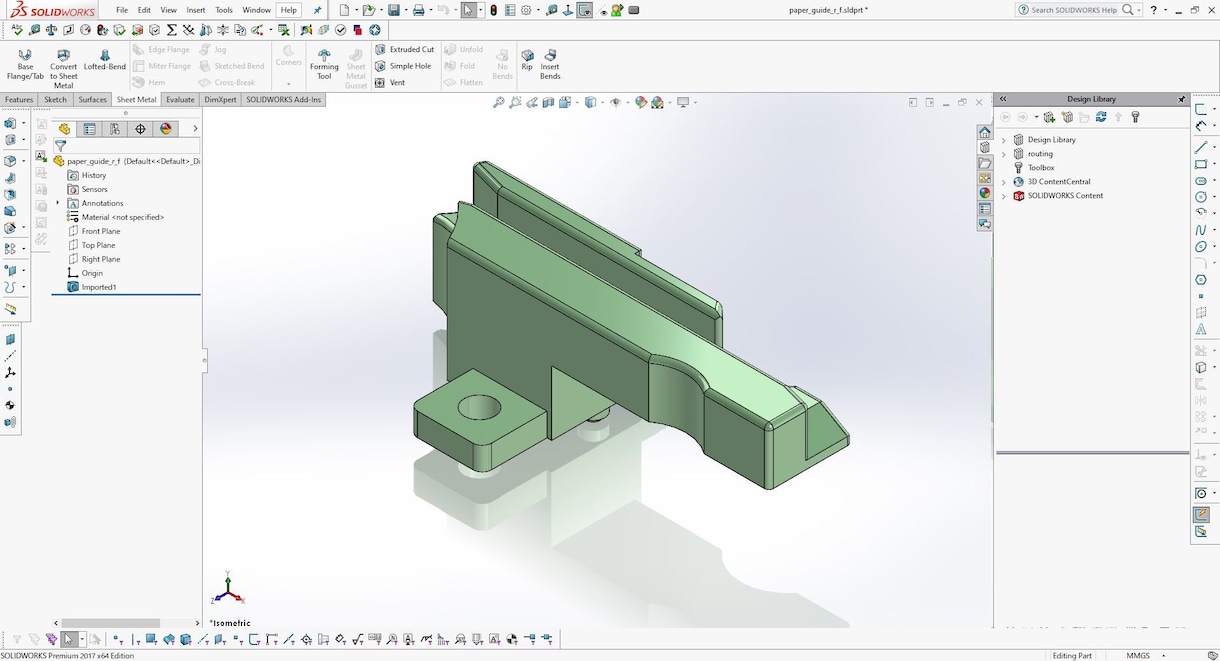Click the Sigma statistics icon in Evaluate toolbar
Screen dimensions: 1220x661
171,30
